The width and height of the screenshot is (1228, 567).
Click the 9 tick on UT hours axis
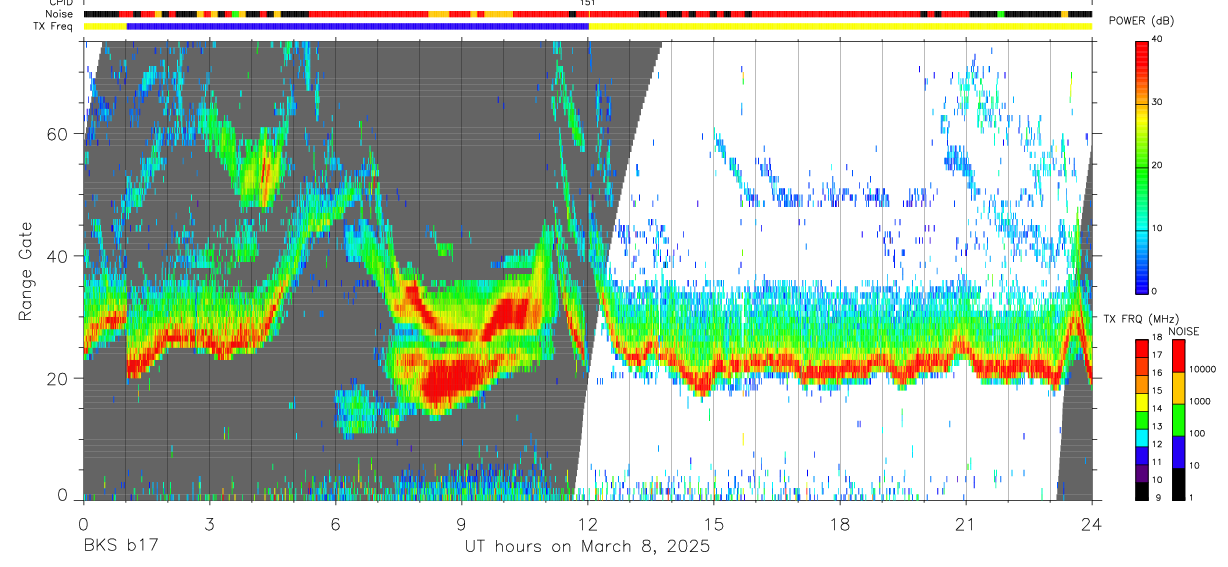(461, 524)
